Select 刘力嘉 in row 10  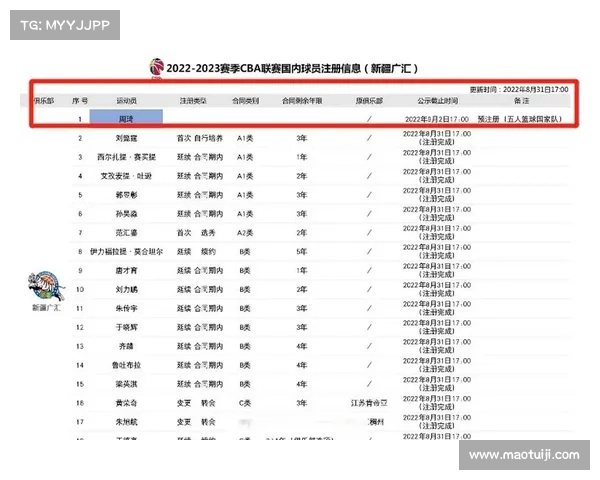(x=126, y=289)
